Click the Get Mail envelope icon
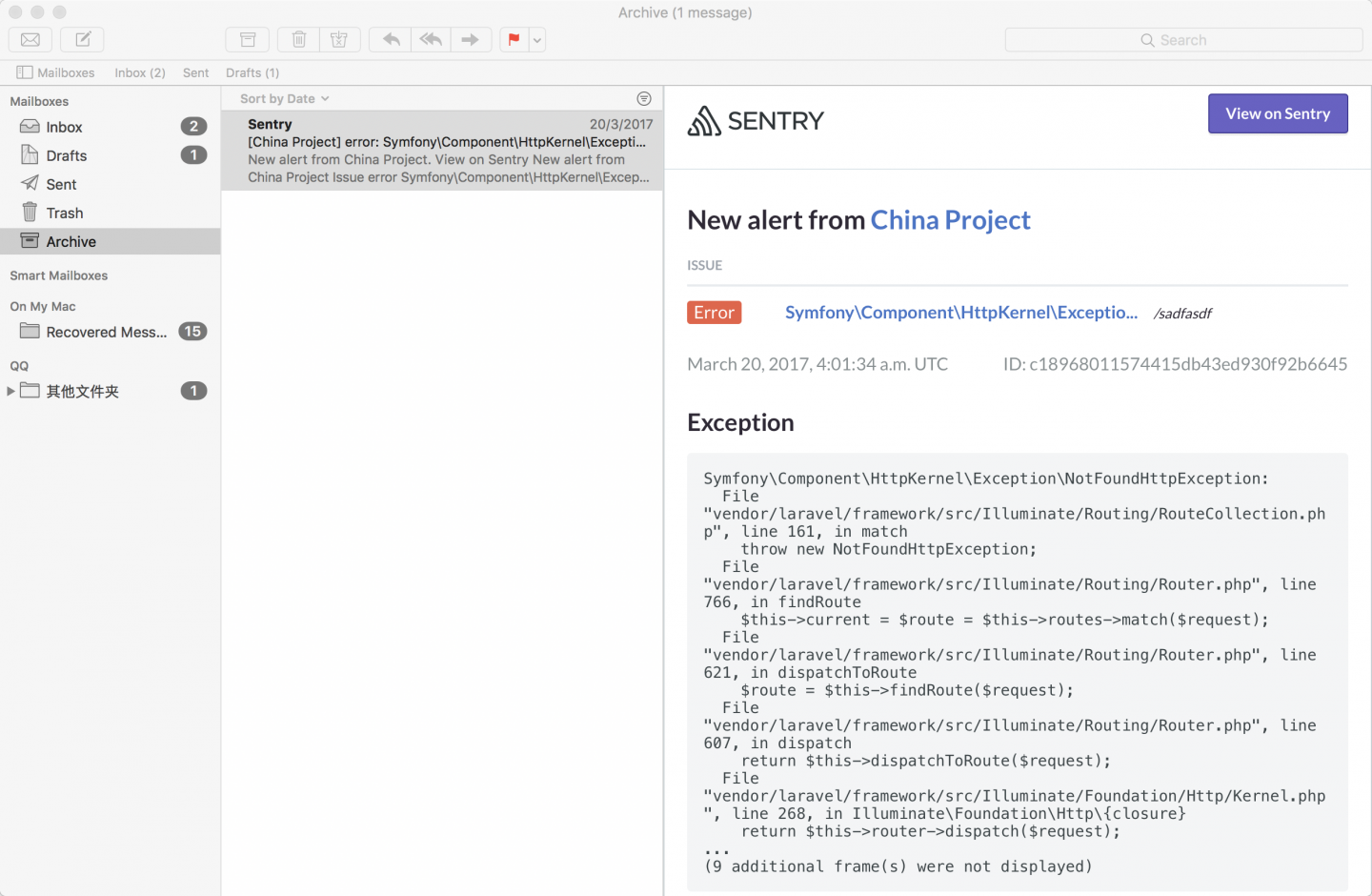 click(x=30, y=39)
